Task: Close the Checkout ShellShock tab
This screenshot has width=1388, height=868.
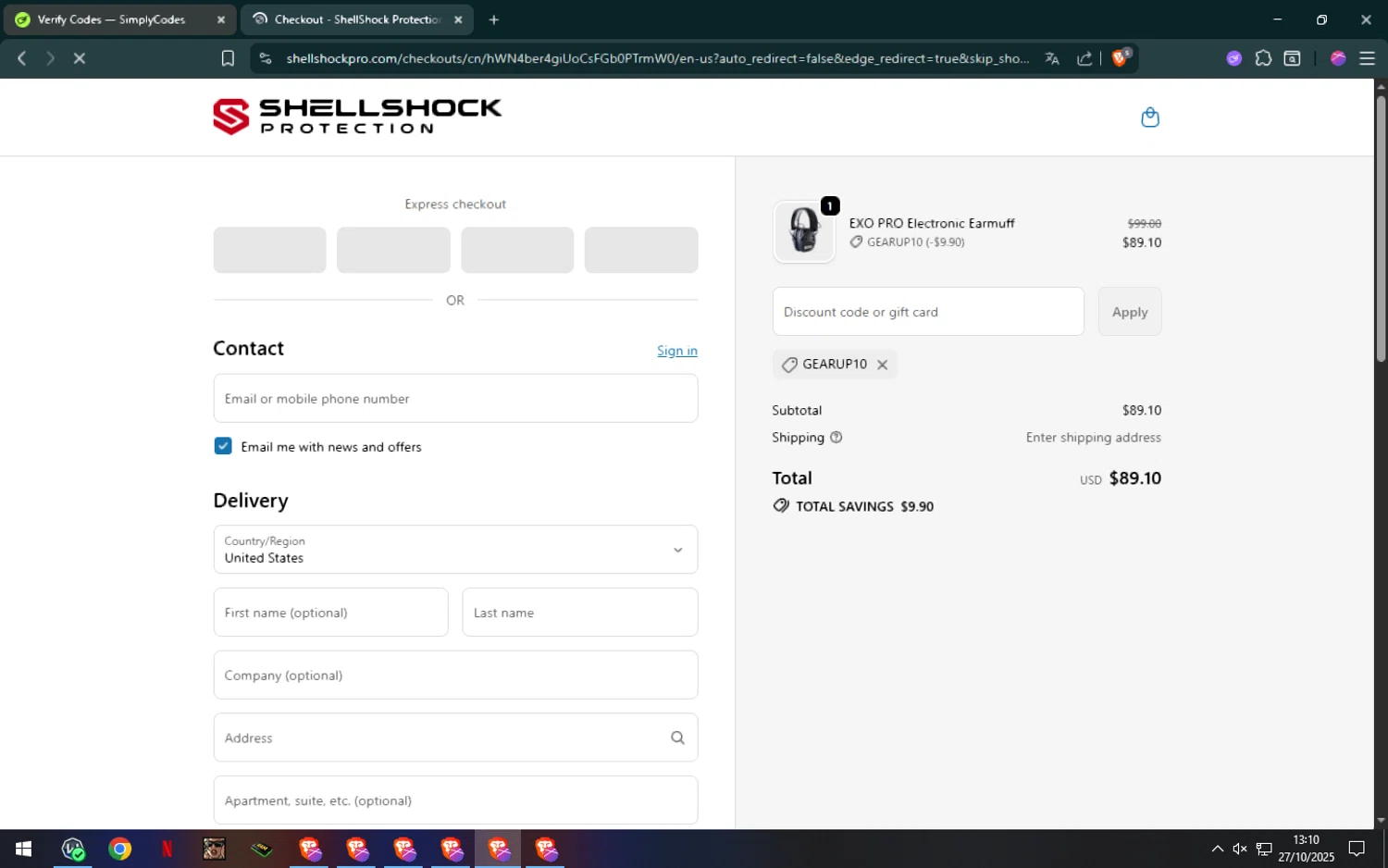Action: (x=458, y=19)
